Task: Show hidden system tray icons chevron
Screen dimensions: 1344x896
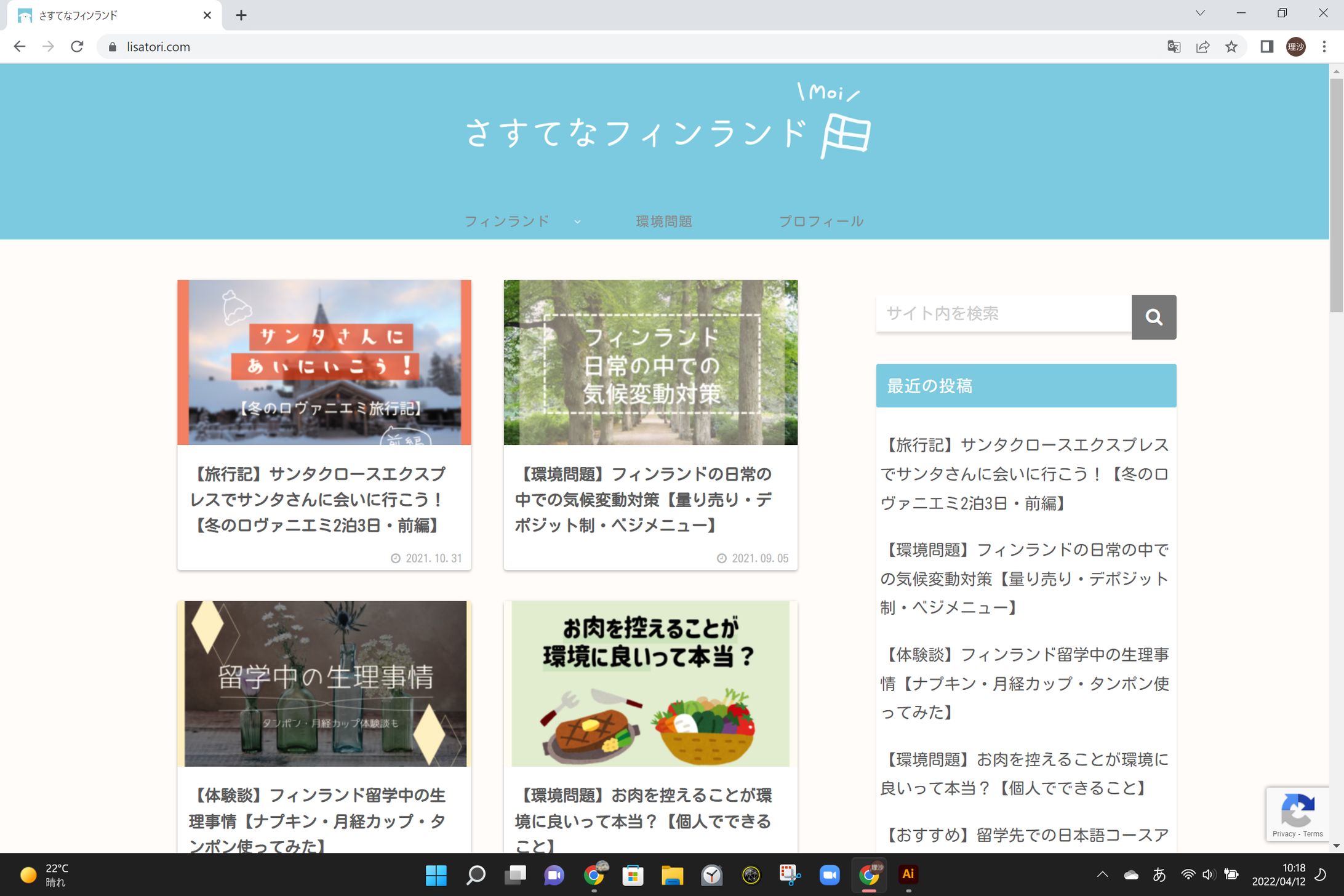Action: [1102, 874]
